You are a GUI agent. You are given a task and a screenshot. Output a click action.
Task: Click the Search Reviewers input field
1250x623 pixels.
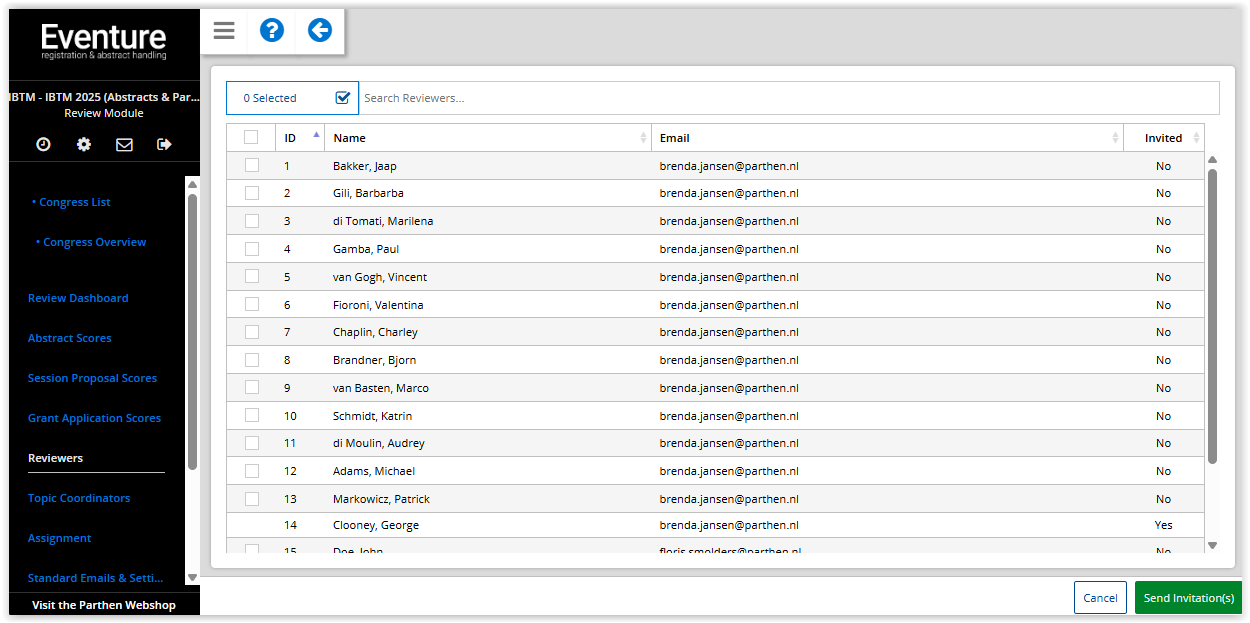click(x=788, y=98)
